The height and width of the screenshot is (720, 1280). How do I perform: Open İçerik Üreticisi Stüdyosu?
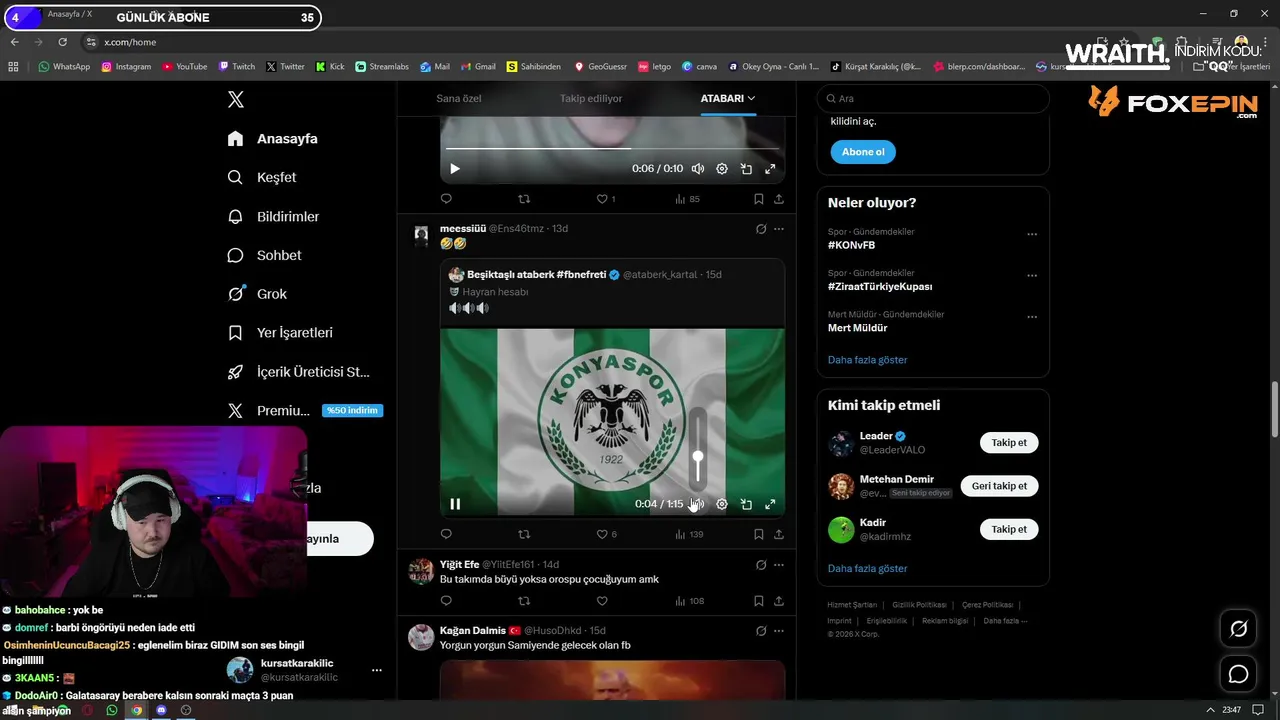tap(299, 371)
